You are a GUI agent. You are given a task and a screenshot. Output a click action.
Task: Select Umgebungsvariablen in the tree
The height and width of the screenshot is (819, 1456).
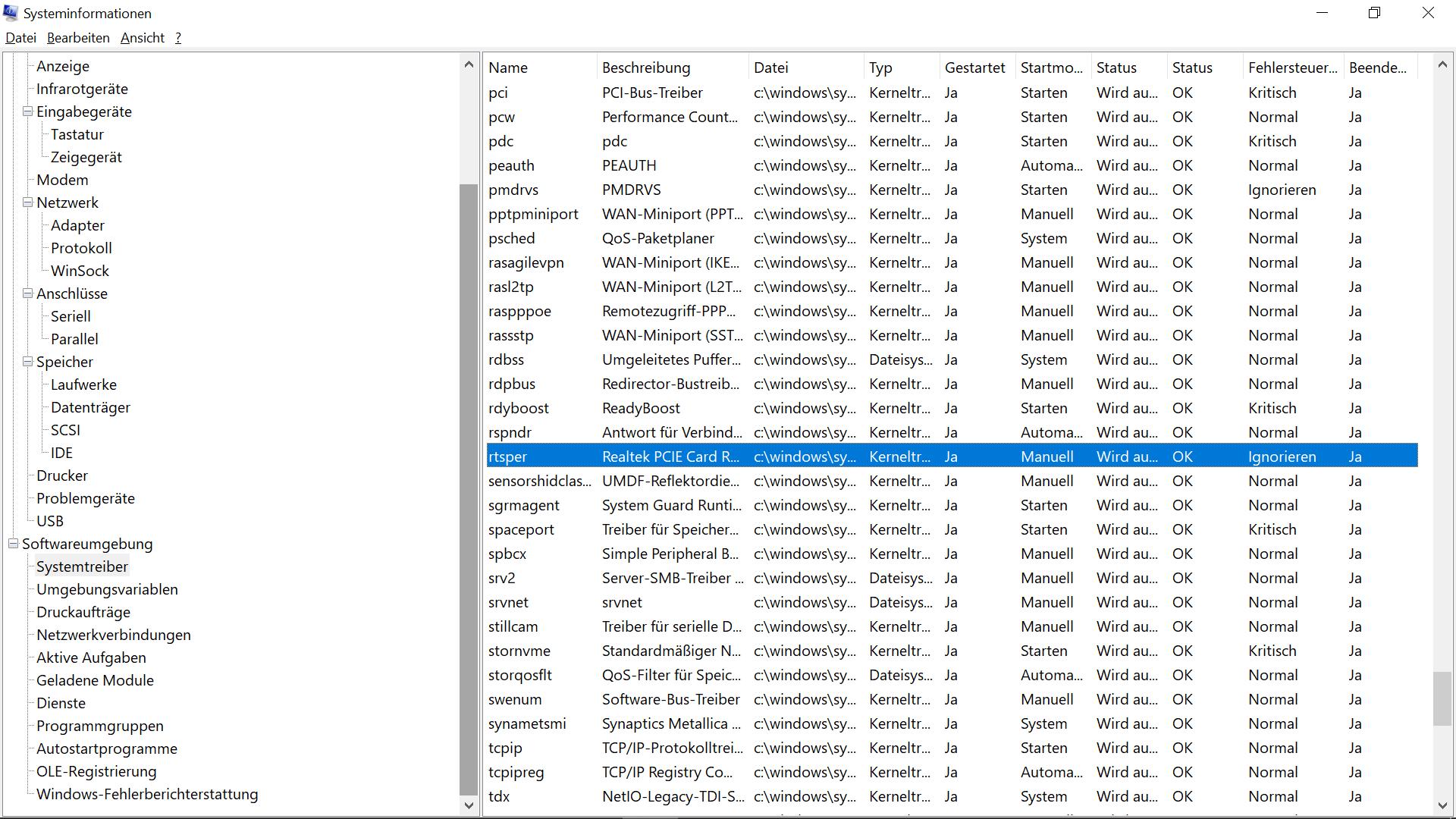point(107,589)
